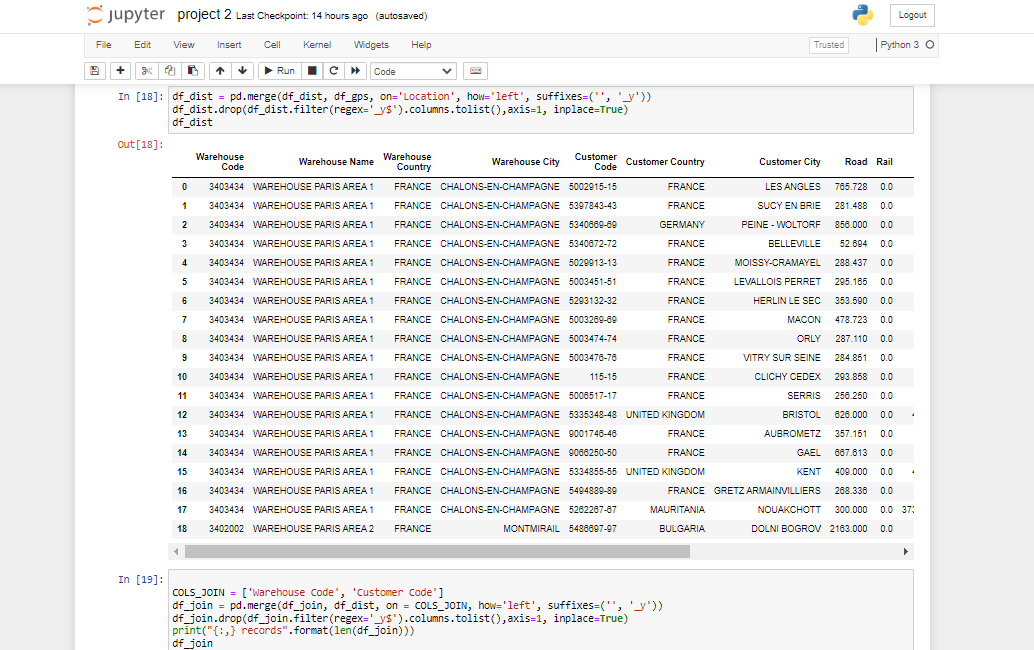
Task: Click the 'Python 3' kernel name
Action: [899, 45]
